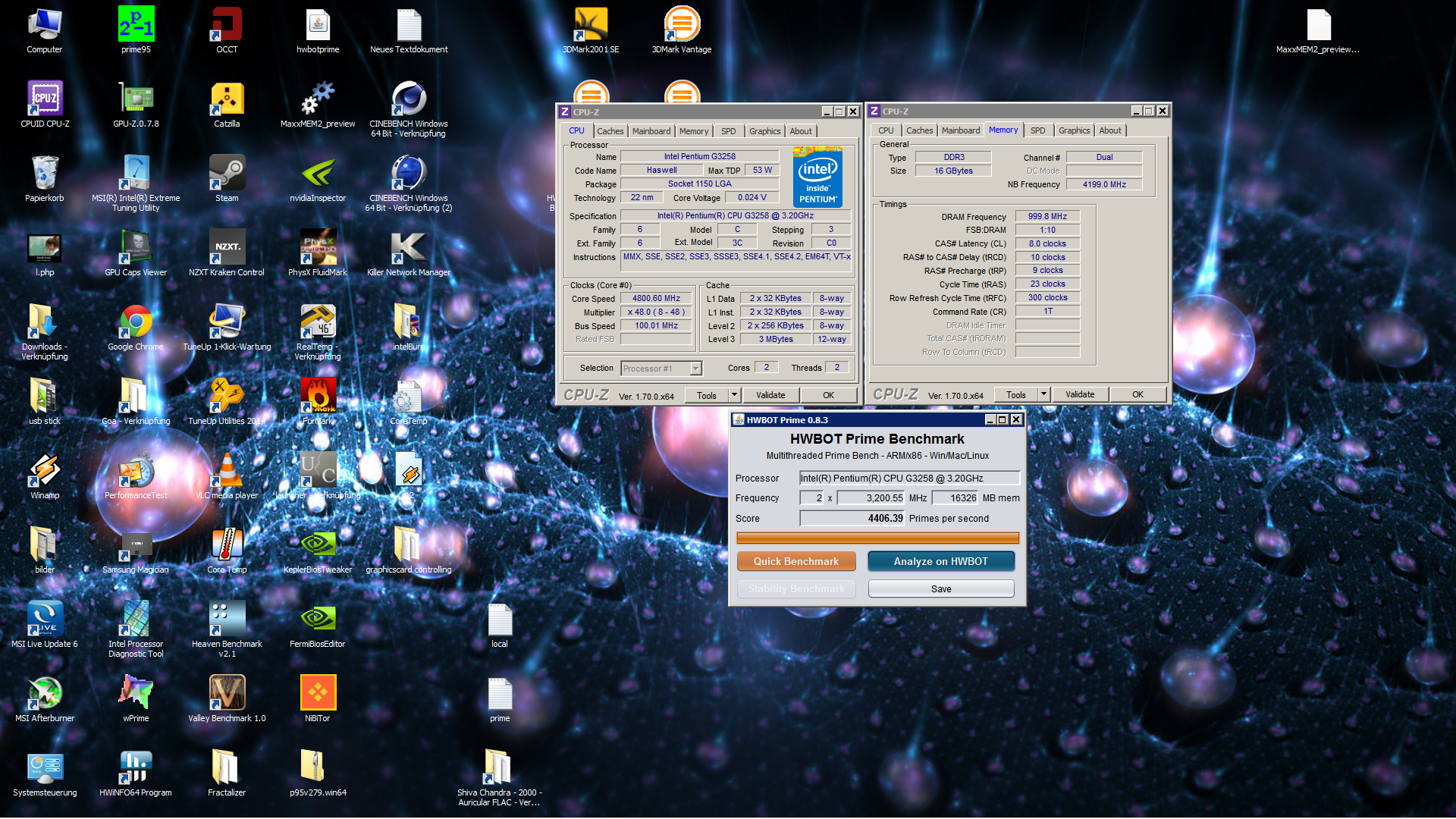This screenshot has width=1456, height=819.
Task: Switch to Caches tab in left CPU-Z
Action: coord(610,131)
